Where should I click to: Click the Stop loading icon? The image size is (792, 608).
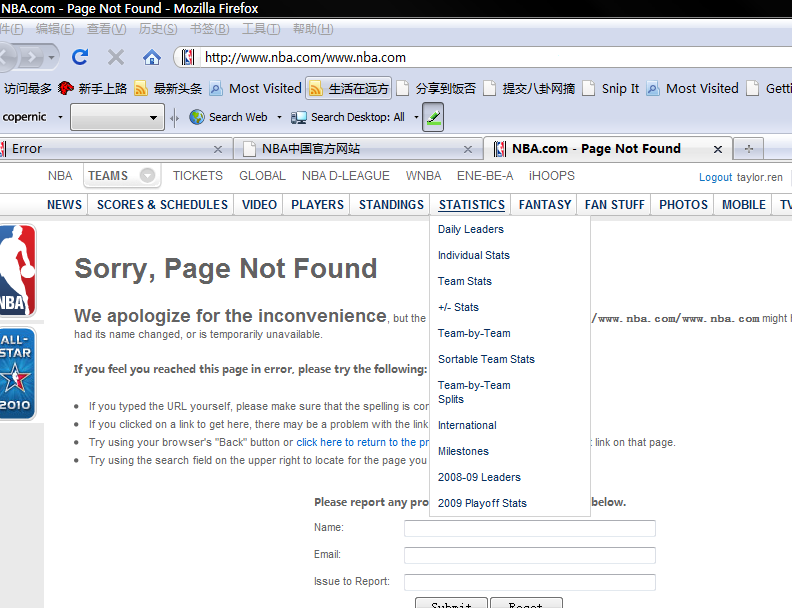click(116, 57)
